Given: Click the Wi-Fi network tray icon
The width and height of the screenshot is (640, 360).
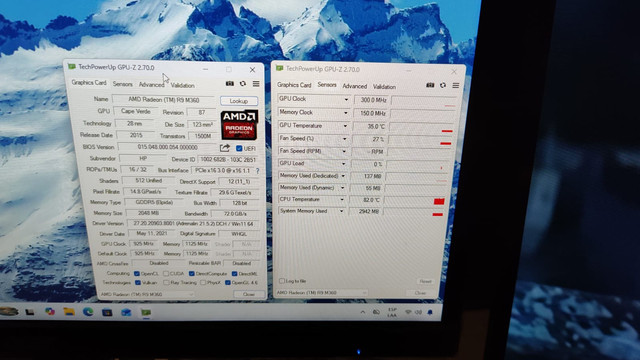Looking at the screenshot, I should point(407,312).
